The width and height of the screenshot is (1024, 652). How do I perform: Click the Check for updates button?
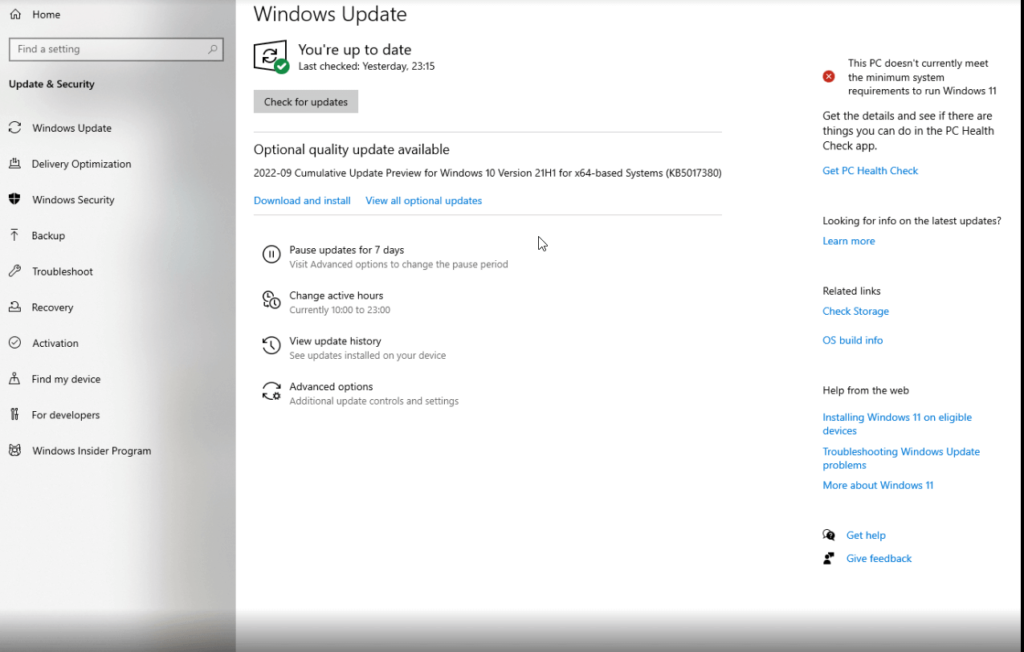pos(306,101)
